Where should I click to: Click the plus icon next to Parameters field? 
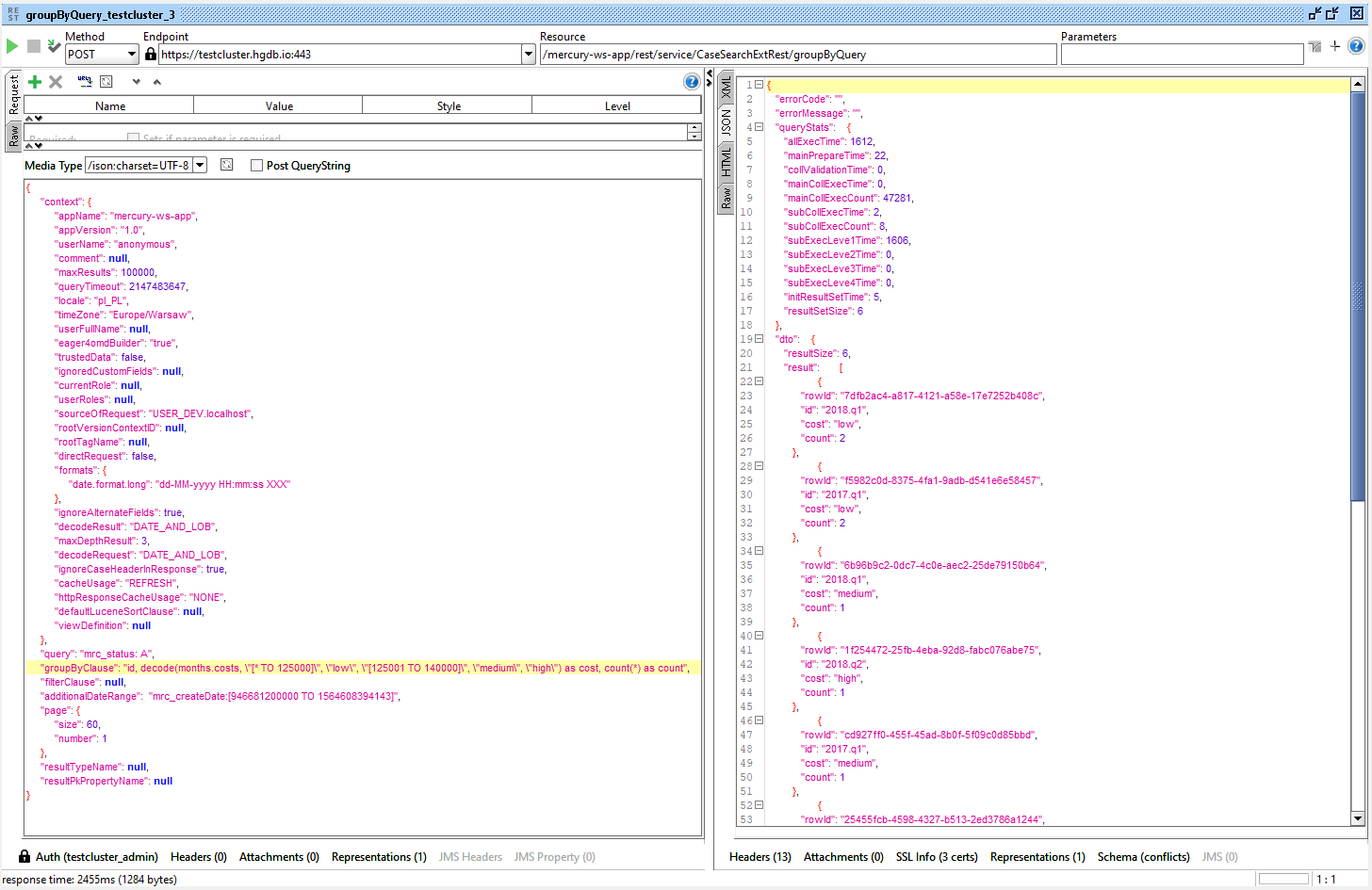coord(1335,46)
